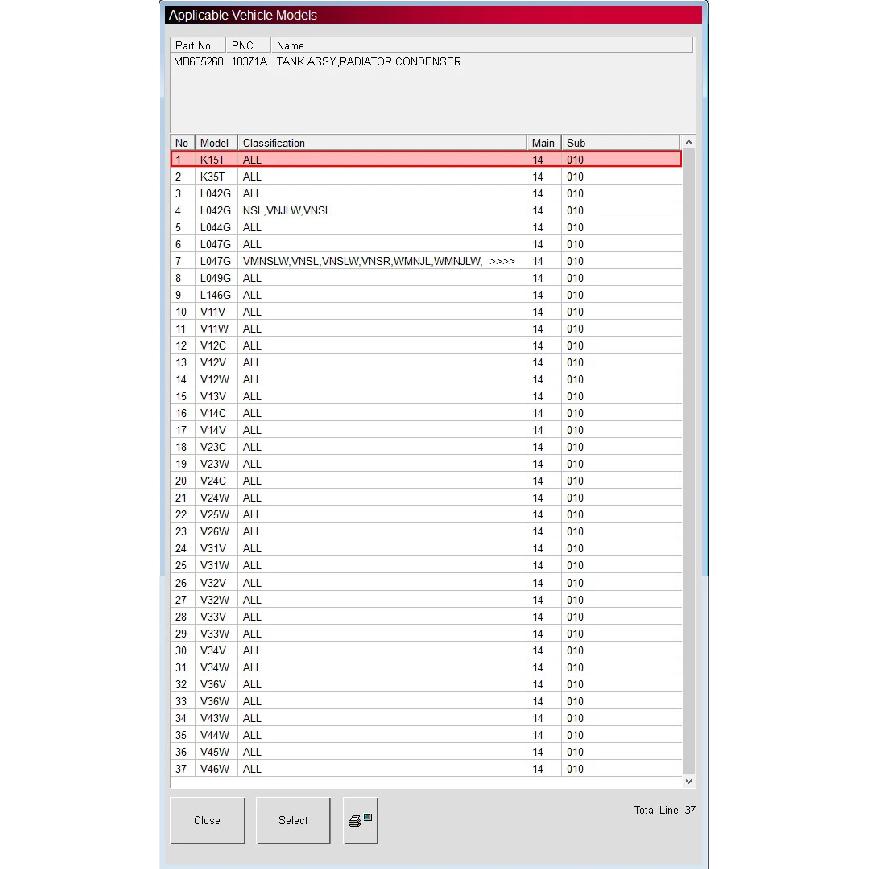869x869 pixels.
Task: Select row 16 model V14C
Action: click(x=426, y=413)
